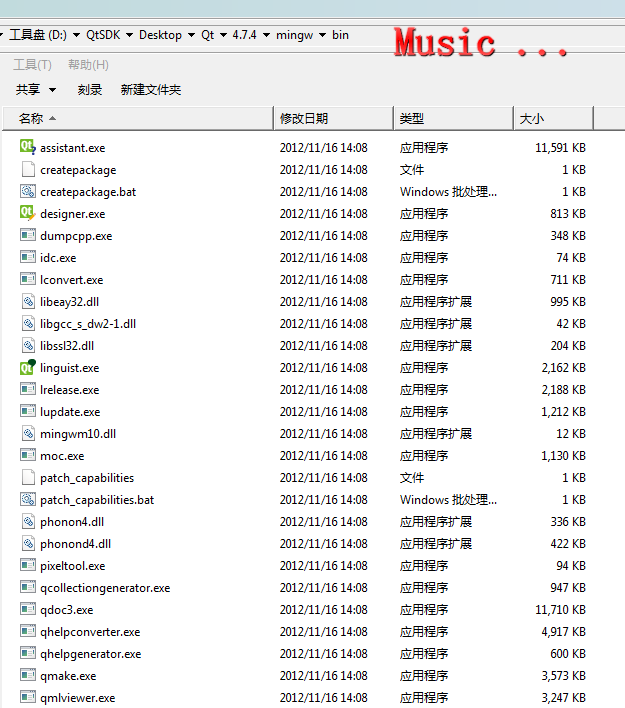Click the libeay32.dll file icon

(28, 301)
